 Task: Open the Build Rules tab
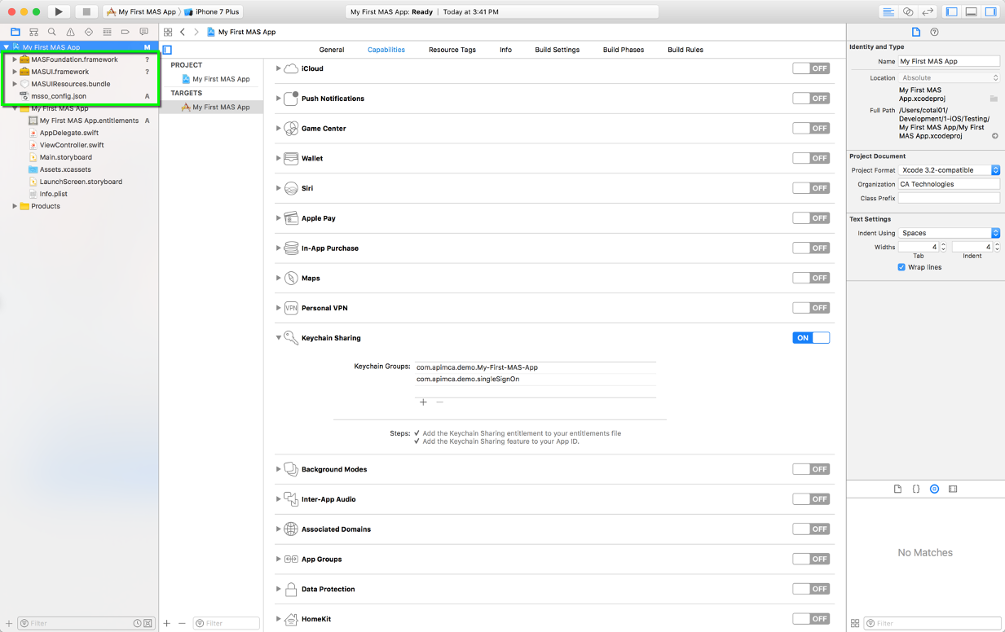(x=685, y=49)
